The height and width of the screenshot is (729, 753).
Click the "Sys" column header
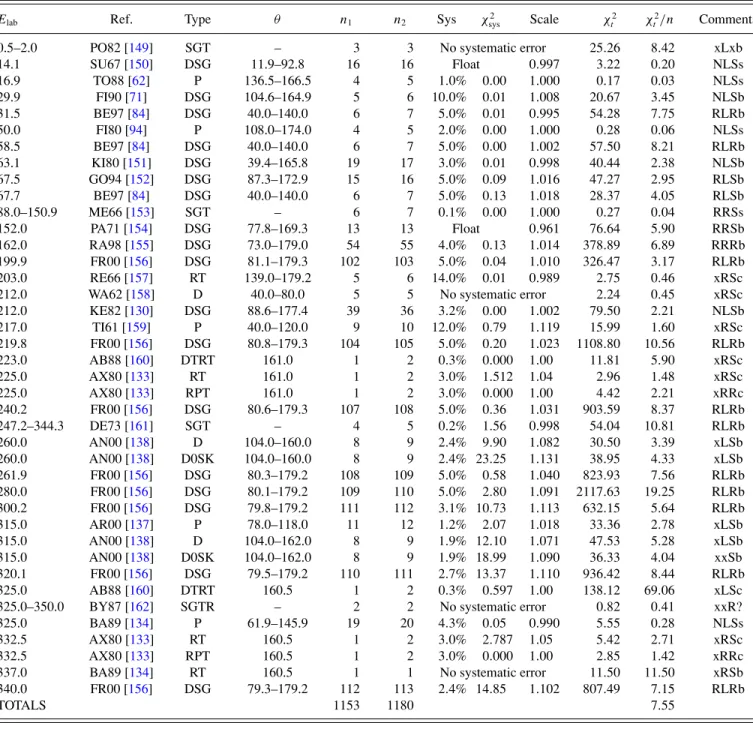click(446, 20)
